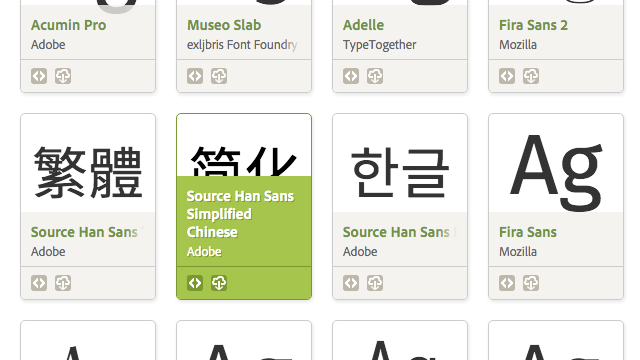Open the Acumin Pro font link
The width and height of the screenshot is (640, 360).
click(x=69, y=25)
